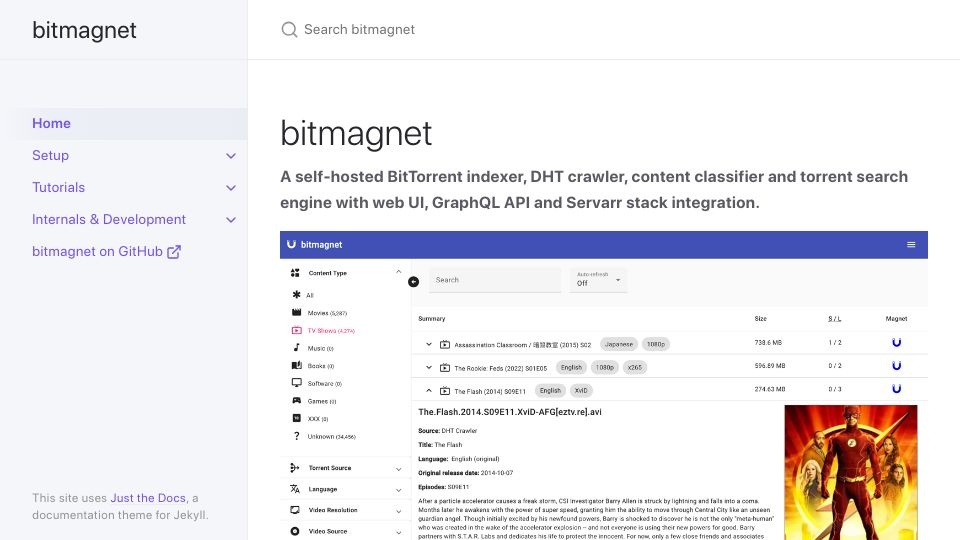960x540 pixels.
Task: Open magnet link for The Rookie: Feds
Action: click(896, 366)
